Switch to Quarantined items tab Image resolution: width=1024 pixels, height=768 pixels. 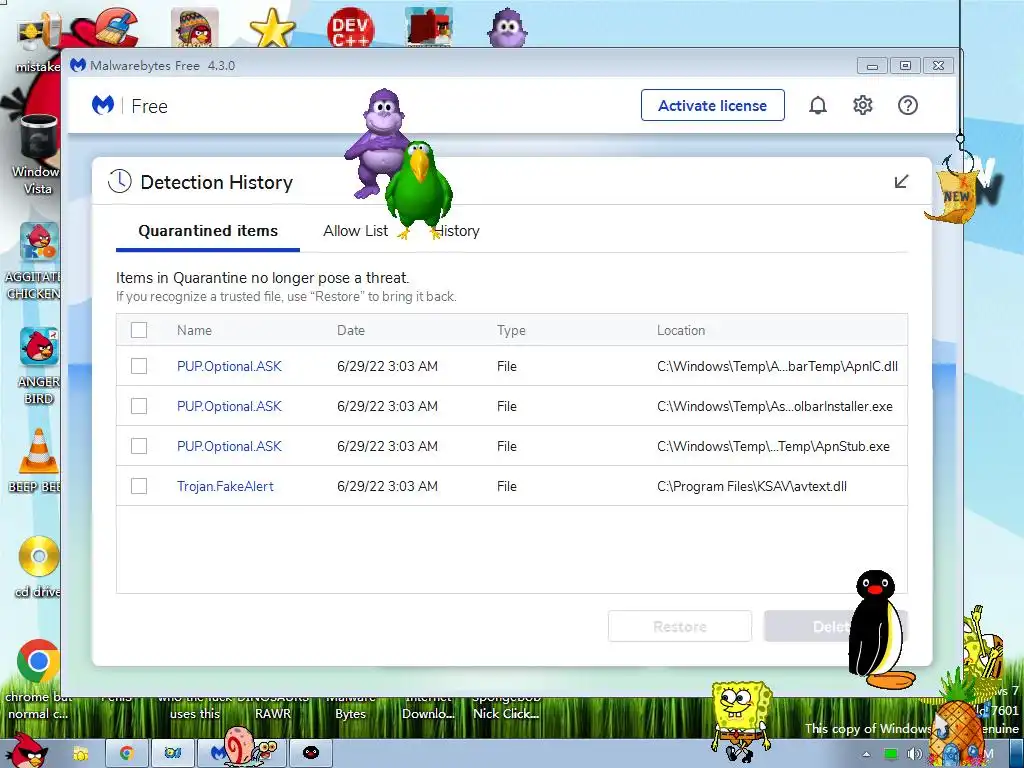(x=208, y=231)
